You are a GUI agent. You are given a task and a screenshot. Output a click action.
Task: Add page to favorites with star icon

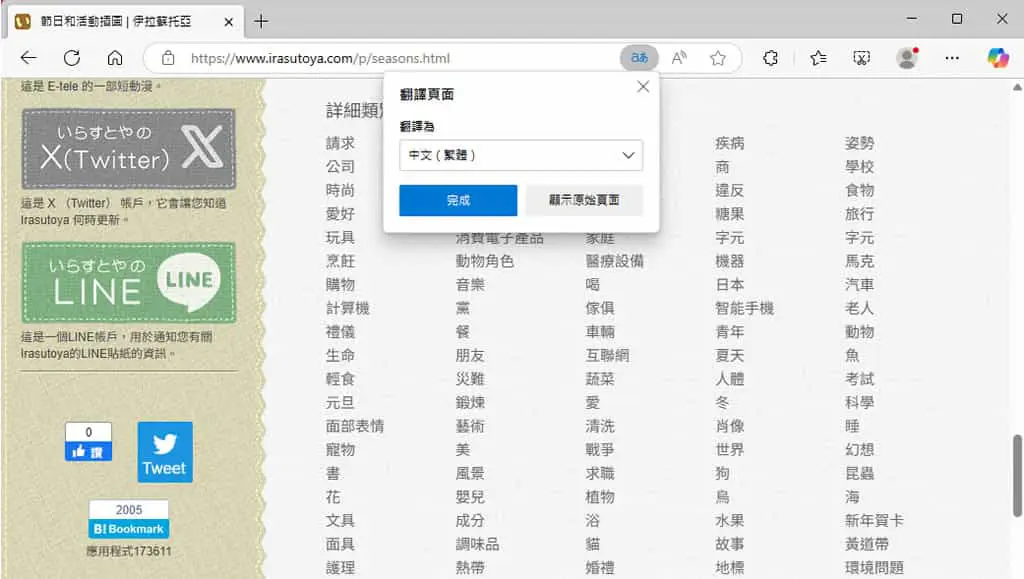[x=718, y=58]
